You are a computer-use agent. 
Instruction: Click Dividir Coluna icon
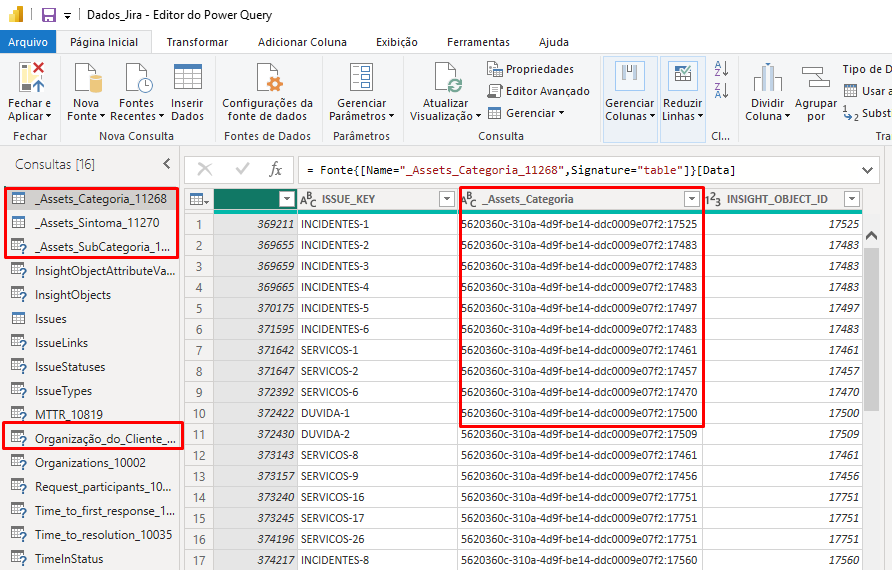pos(767,77)
